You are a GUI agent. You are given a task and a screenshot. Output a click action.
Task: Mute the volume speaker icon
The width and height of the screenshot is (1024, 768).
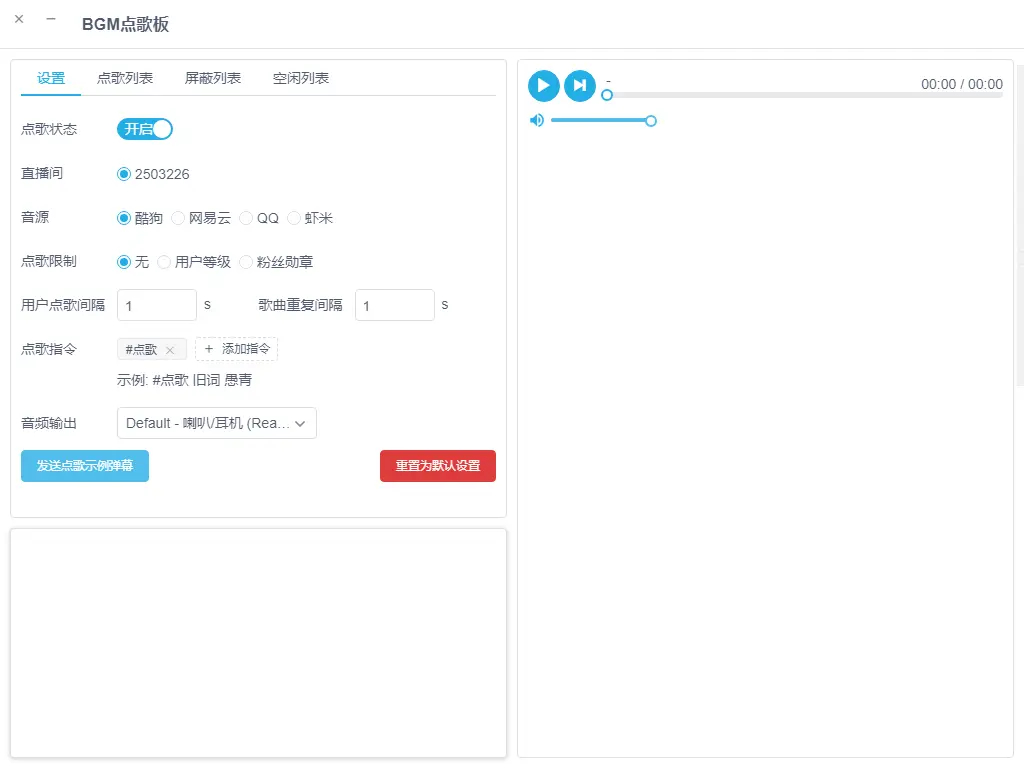tap(537, 120)
